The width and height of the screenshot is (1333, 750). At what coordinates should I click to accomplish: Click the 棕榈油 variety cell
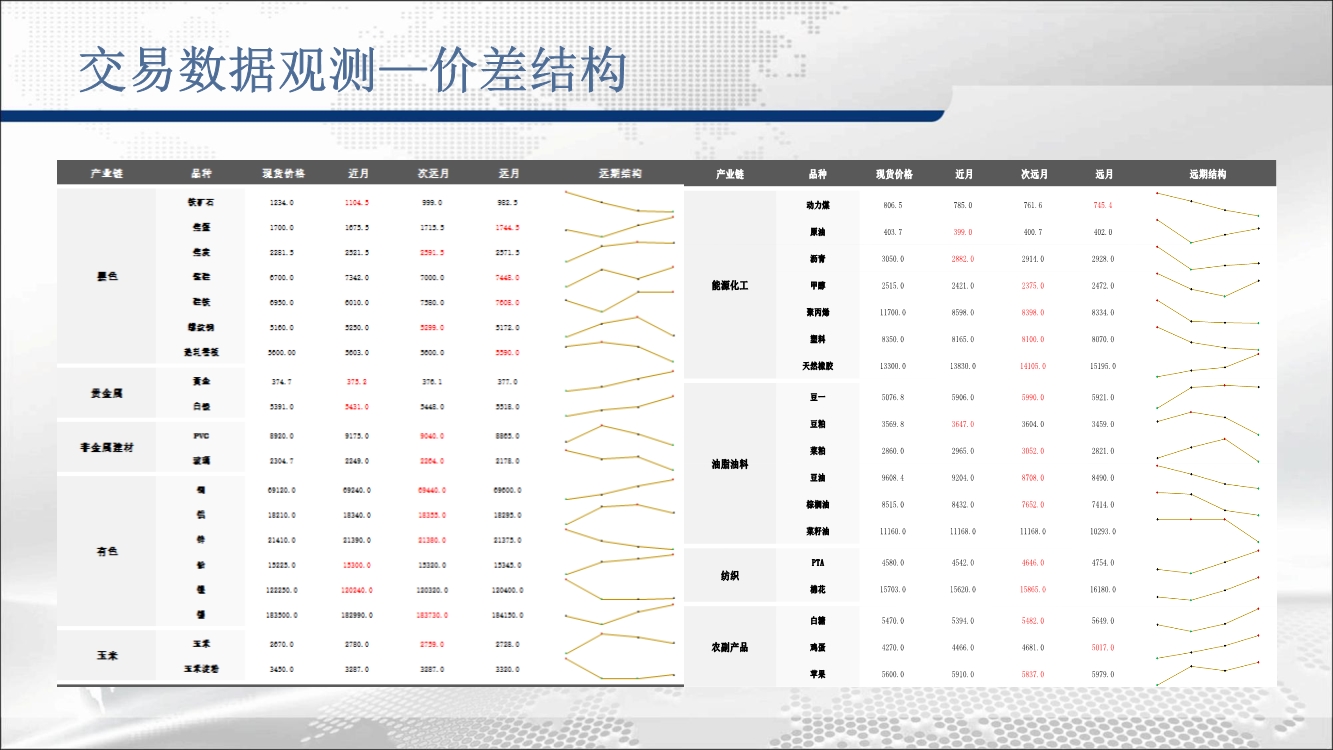(x=818, y=505)
